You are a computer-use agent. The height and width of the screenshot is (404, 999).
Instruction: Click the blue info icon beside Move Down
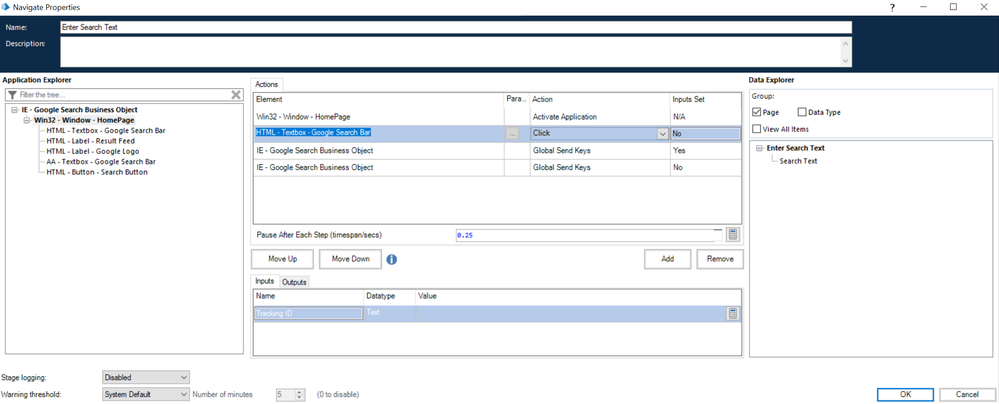pos(392,259)
